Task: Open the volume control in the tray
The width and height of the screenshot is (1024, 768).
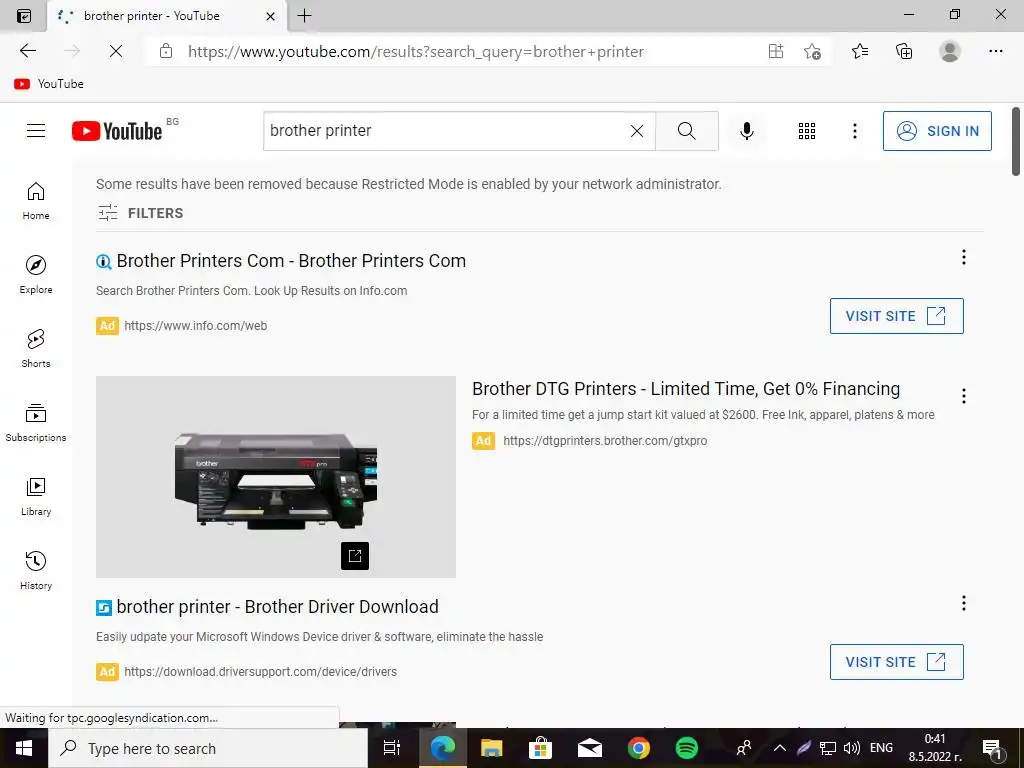Action: [852, 748]
